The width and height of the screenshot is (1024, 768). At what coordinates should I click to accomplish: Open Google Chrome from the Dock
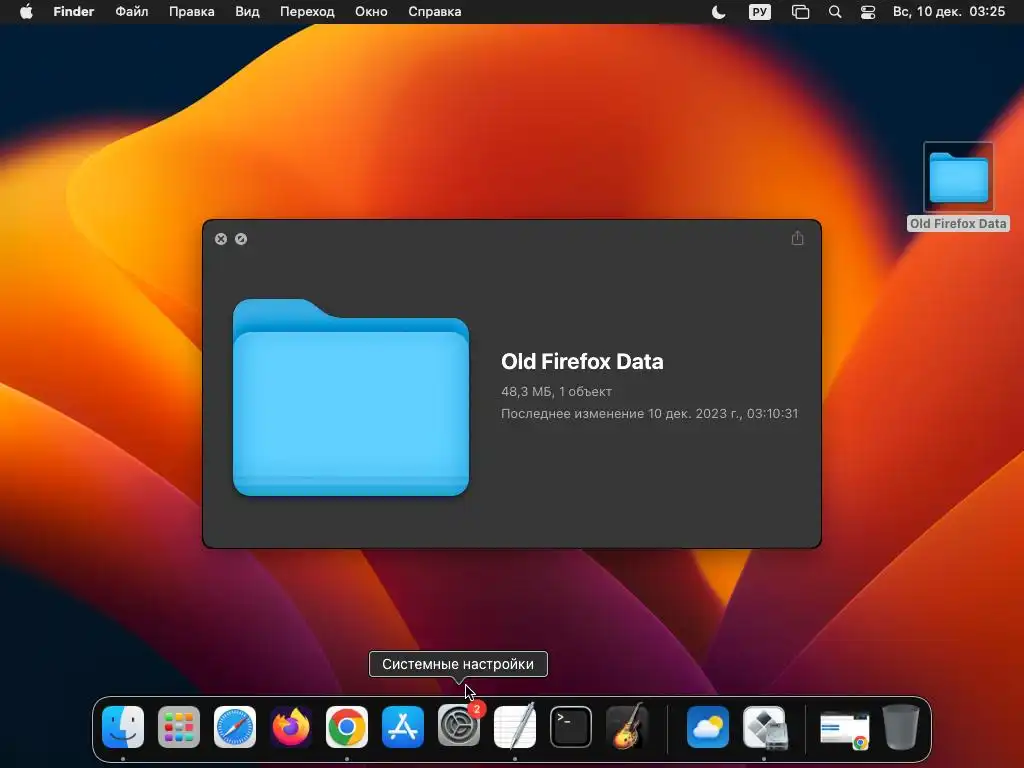pyautogui.click(x=347, y=727)
